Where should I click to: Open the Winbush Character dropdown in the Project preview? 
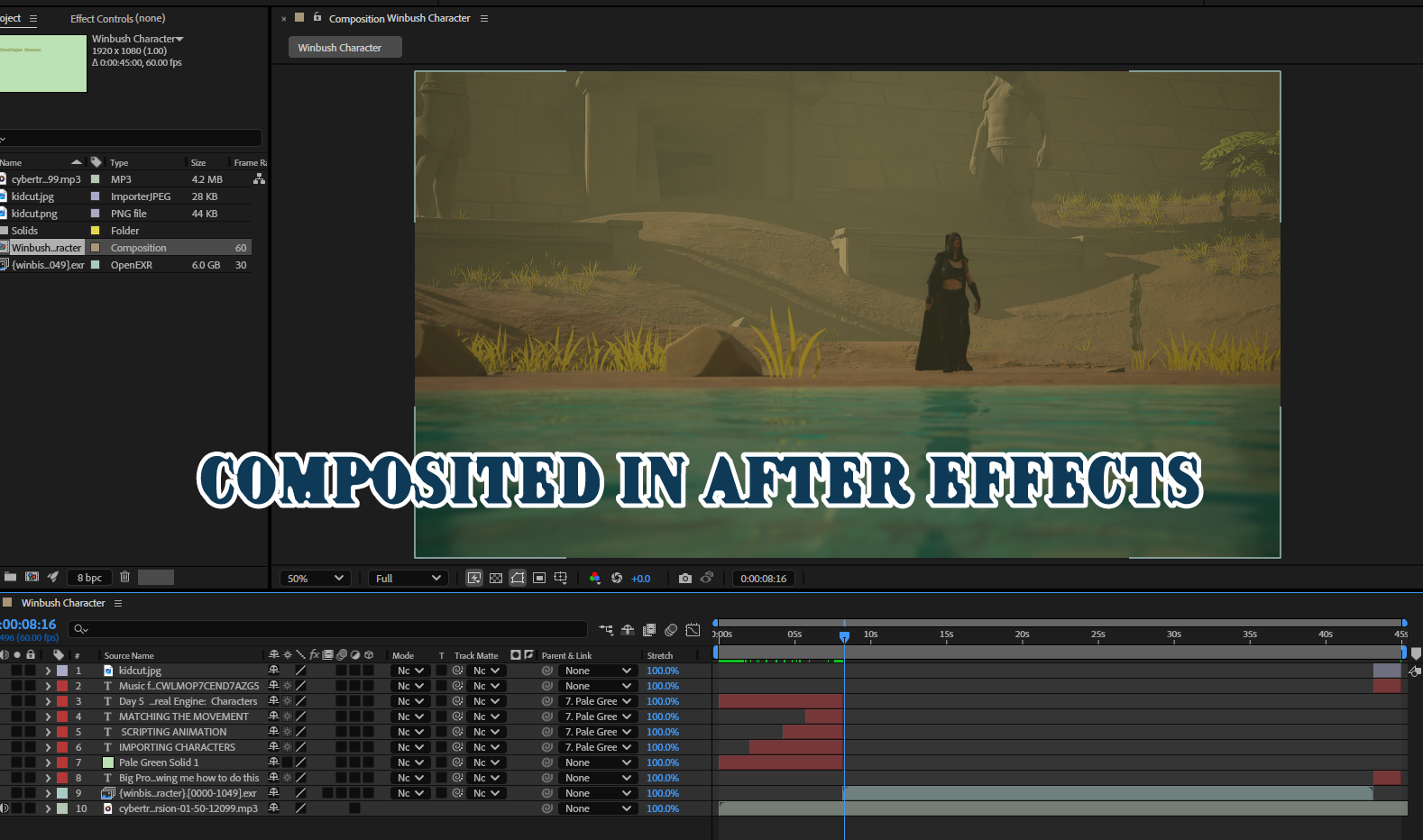[x=138, y=39]
